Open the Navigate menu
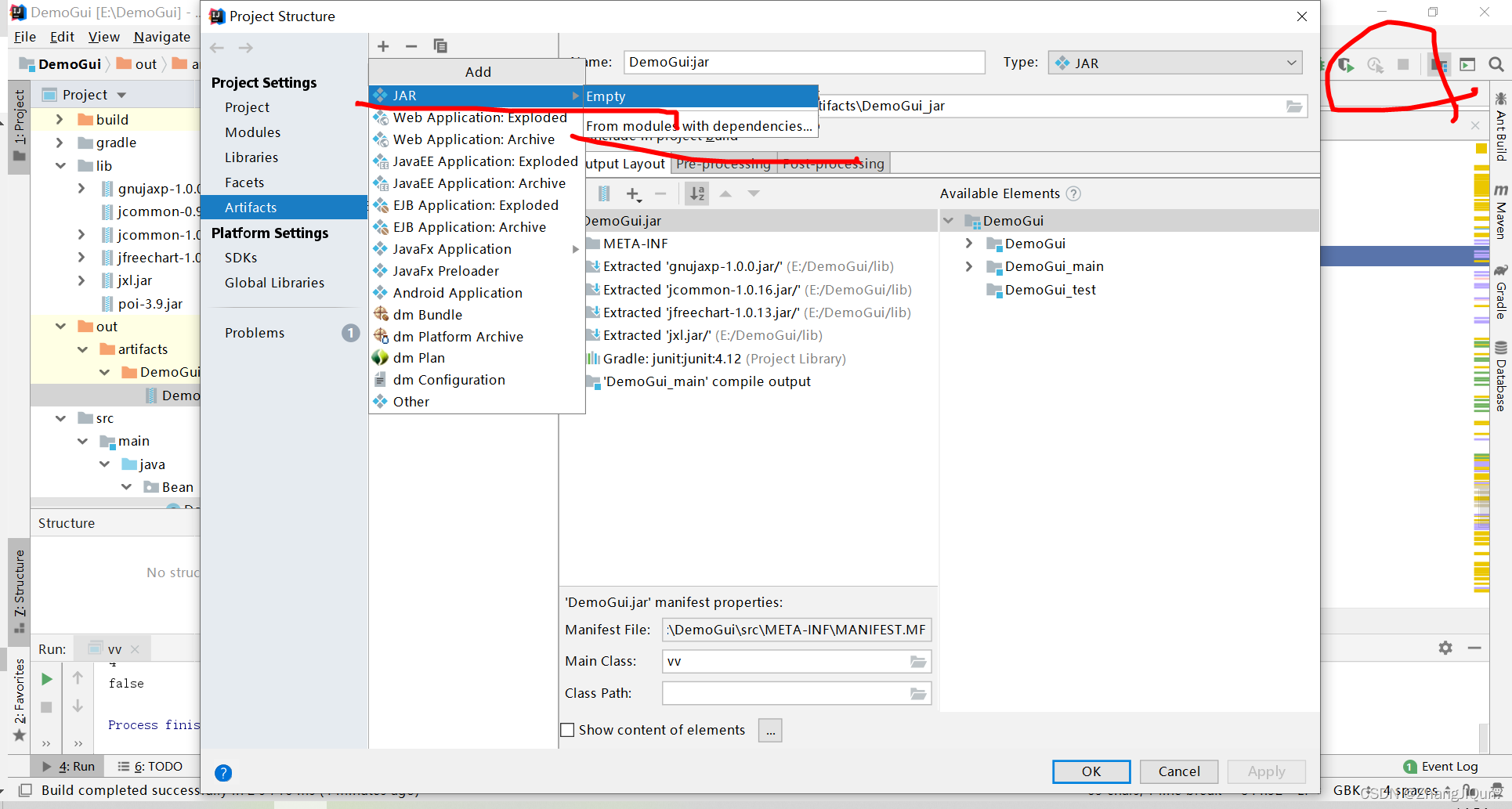Viewport: 1512px width, 809px height. click(x=162, y=36)
